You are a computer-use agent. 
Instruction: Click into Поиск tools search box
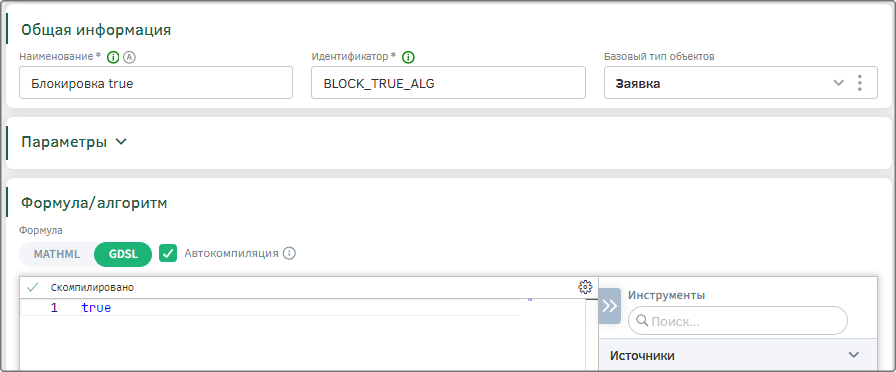click(738, 321)
